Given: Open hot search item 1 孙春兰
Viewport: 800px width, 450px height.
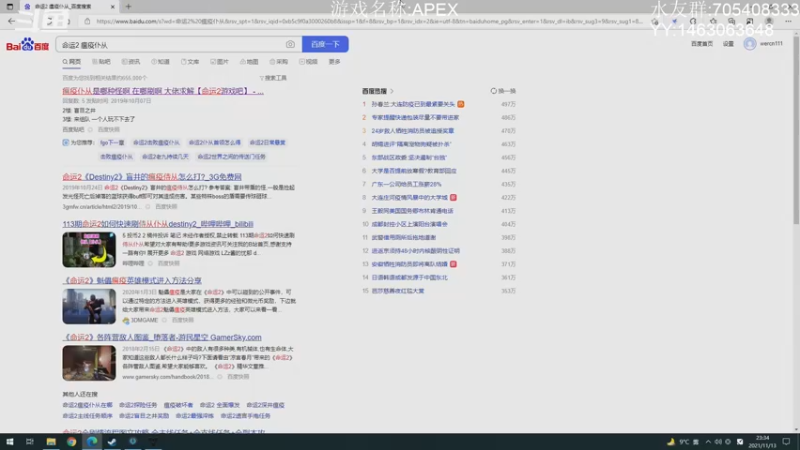Looking at the screenshot, I should click(413, 104).
